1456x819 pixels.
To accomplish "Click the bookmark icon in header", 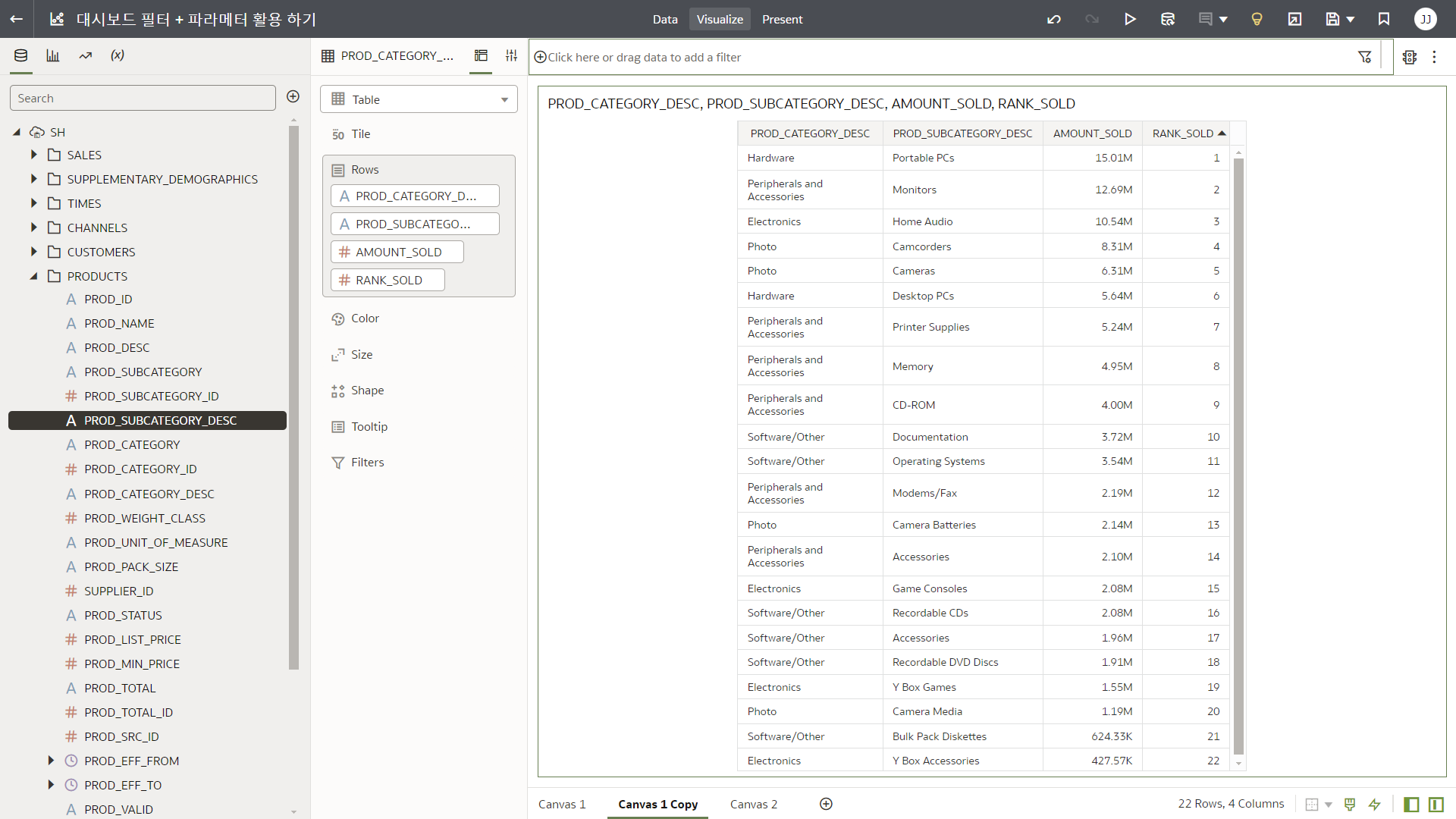I will pos(1384,19).
